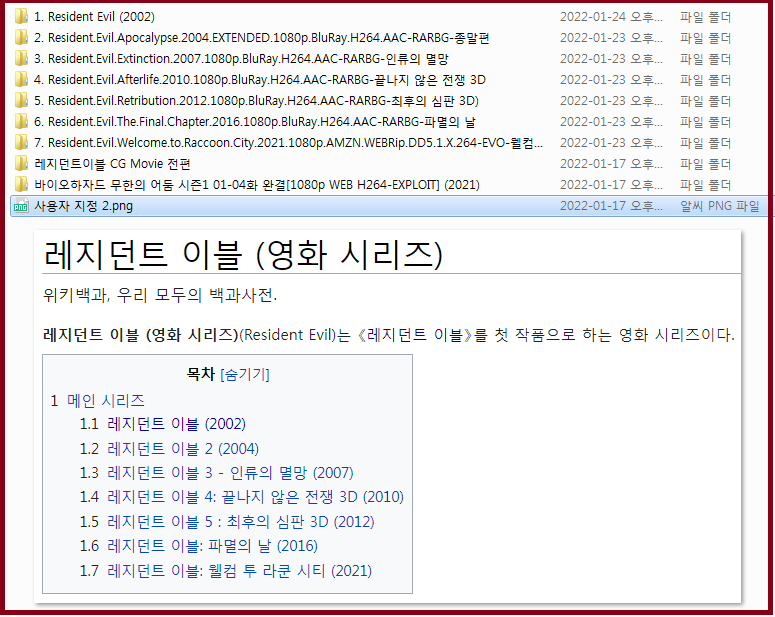The height and width of the screenshot is (617, 775).
Task: Click folder icon of 바이오하자드 무한의 어둠 row
Action: (x=21, y=185)
